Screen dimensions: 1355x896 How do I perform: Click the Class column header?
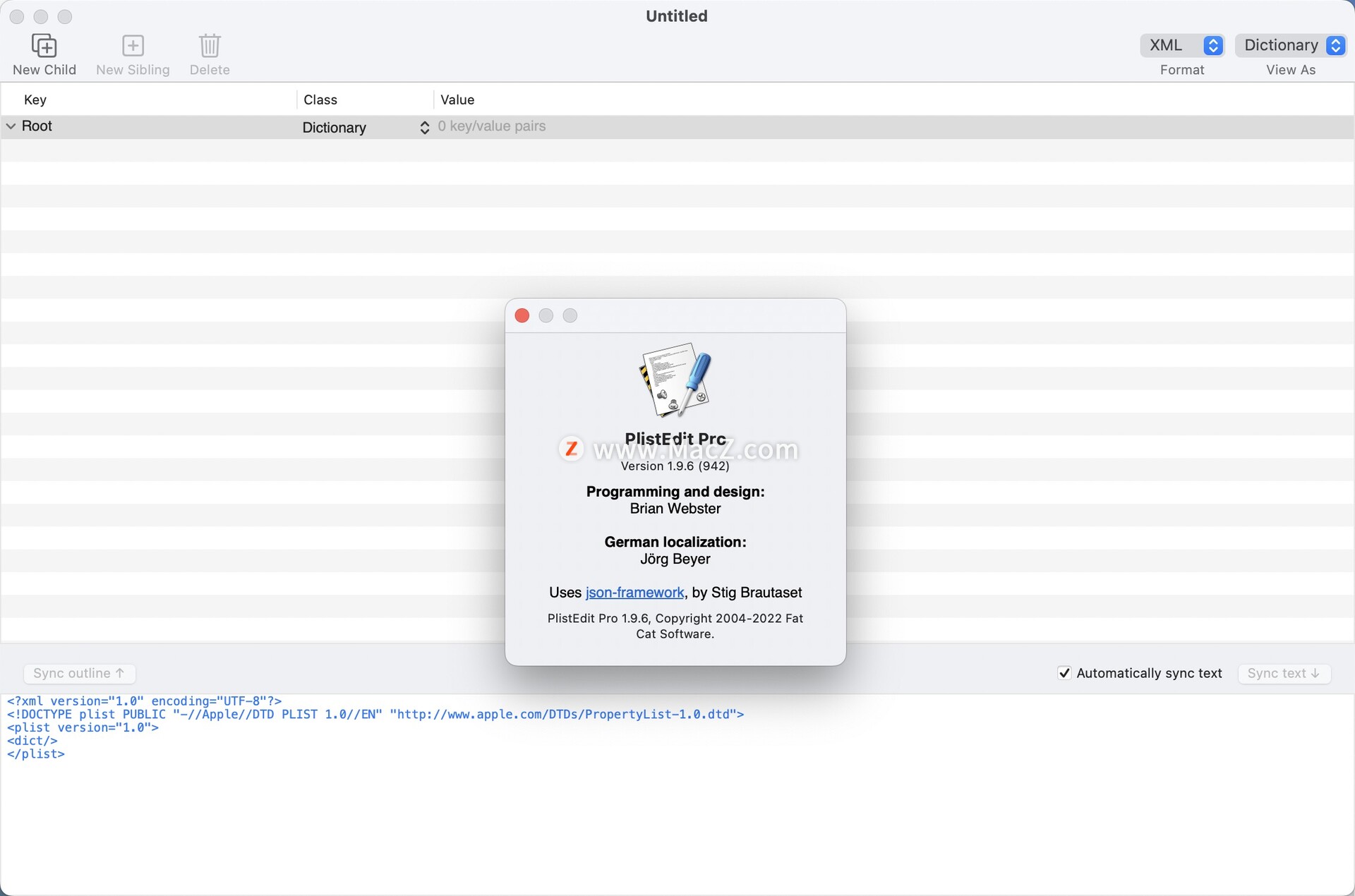point(320,99)
